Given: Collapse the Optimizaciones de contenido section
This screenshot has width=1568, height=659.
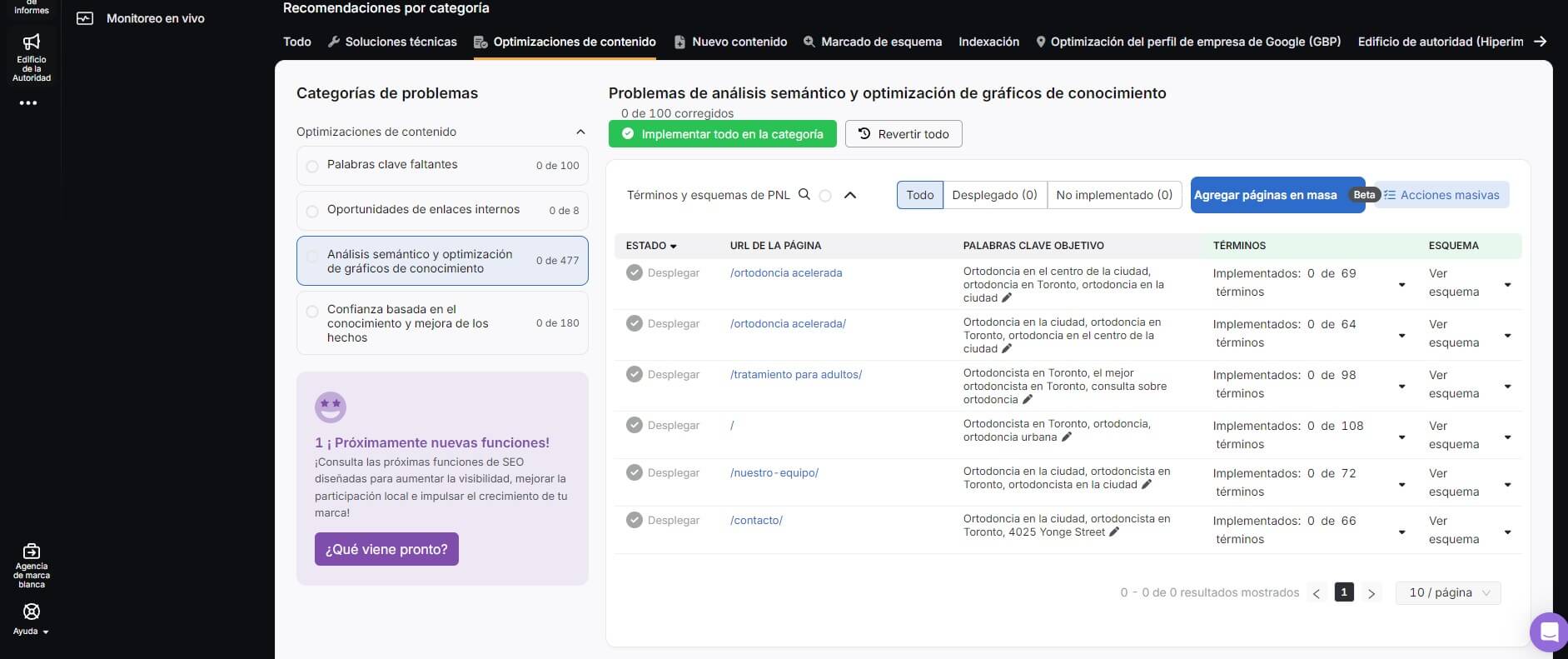Looking at the screenshot, I should [x=580, y=132].
